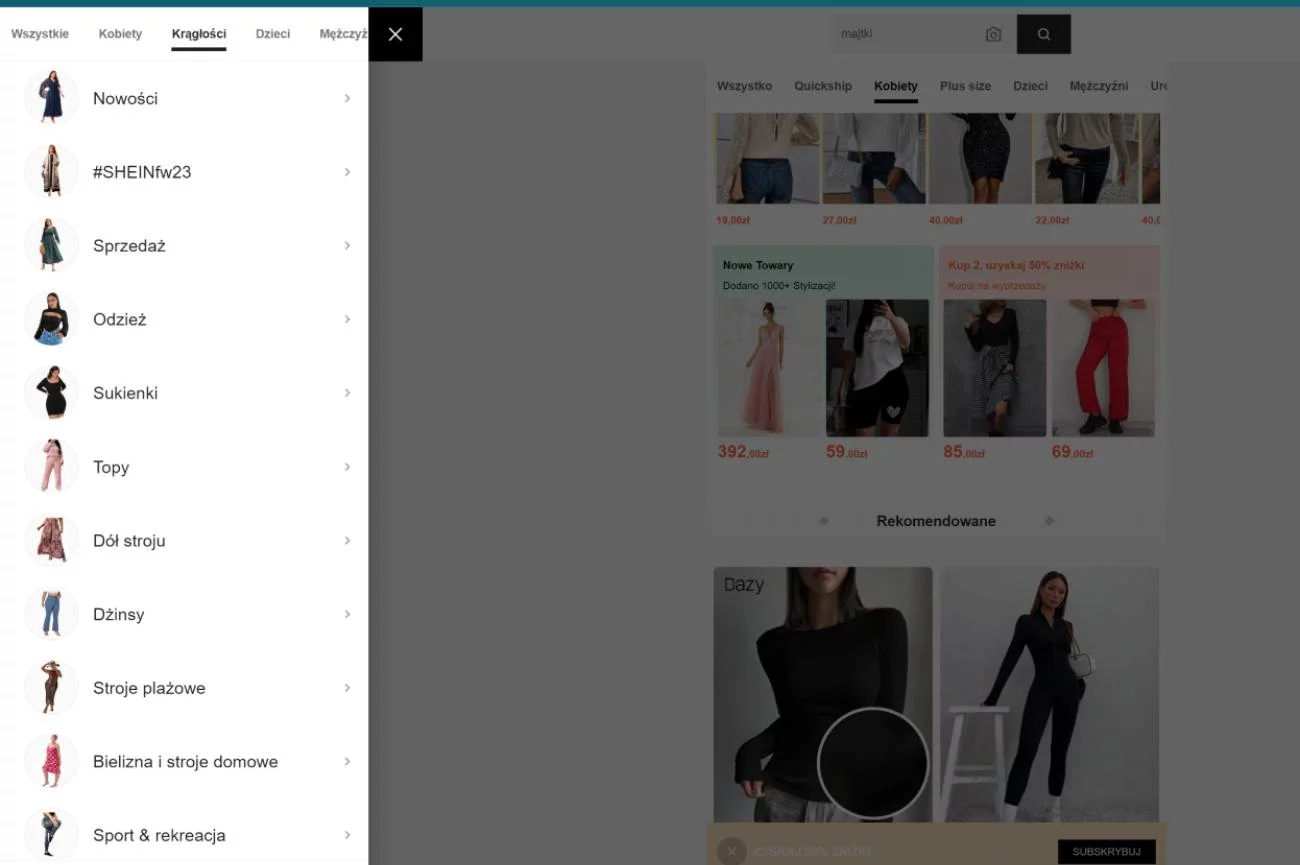Screen dimensions: 1300x865
Task: Dismiss the discount banner with X icon
Action: point(732,851)
